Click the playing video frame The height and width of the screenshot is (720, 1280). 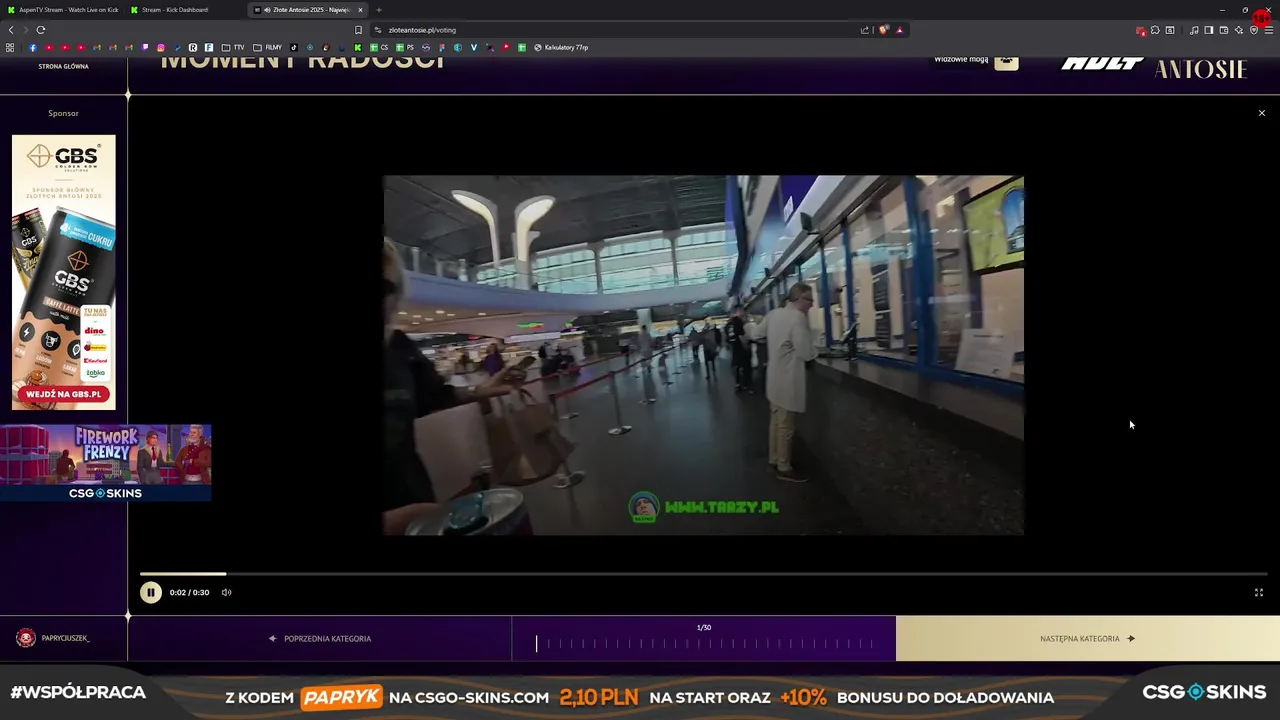[703, 355]
